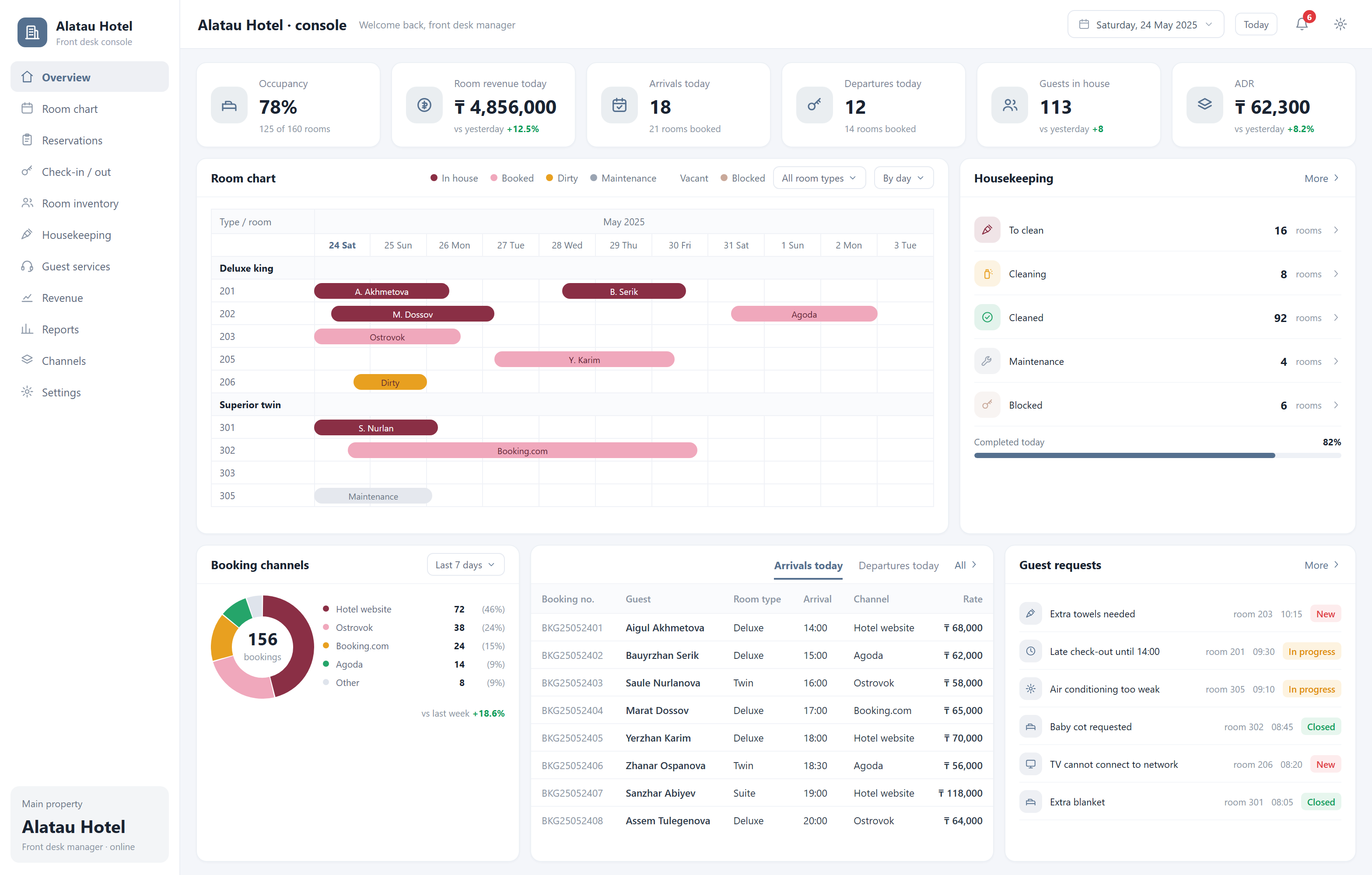Click the To clean brush icon
Screen dimensions: 1372x875
pos(987,230)
